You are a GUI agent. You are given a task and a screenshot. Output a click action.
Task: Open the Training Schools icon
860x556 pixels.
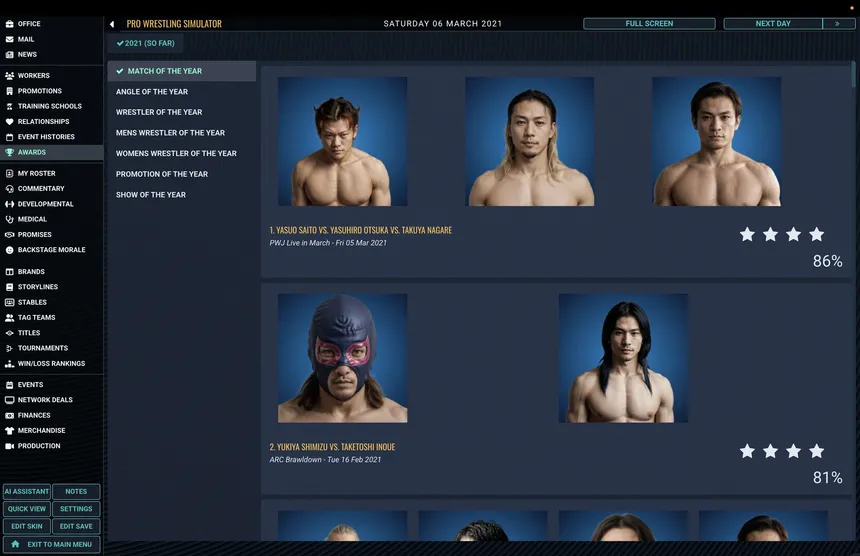9,106
